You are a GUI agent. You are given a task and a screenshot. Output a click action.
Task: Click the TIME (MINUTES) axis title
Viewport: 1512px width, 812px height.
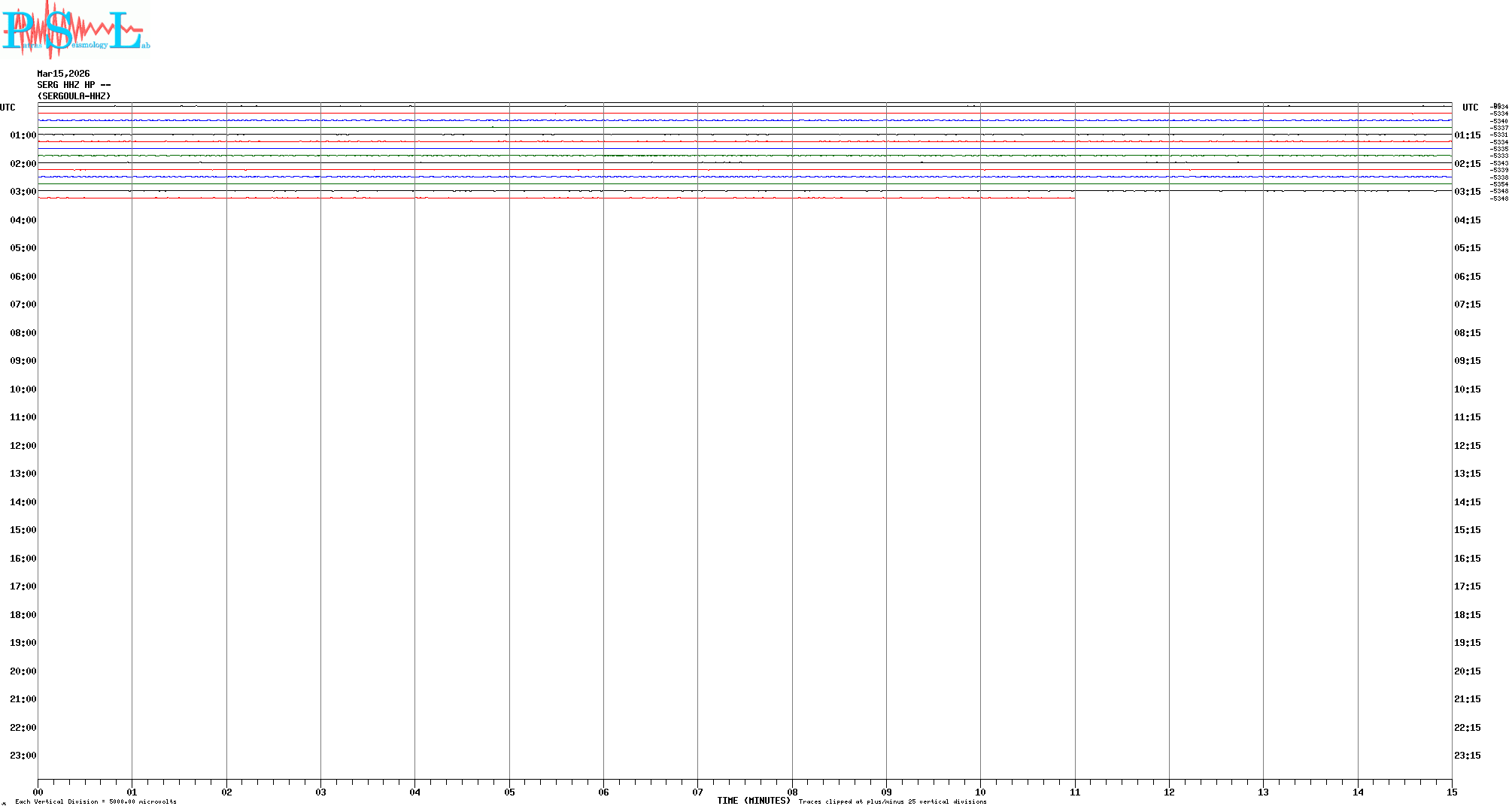click(753, 801)
